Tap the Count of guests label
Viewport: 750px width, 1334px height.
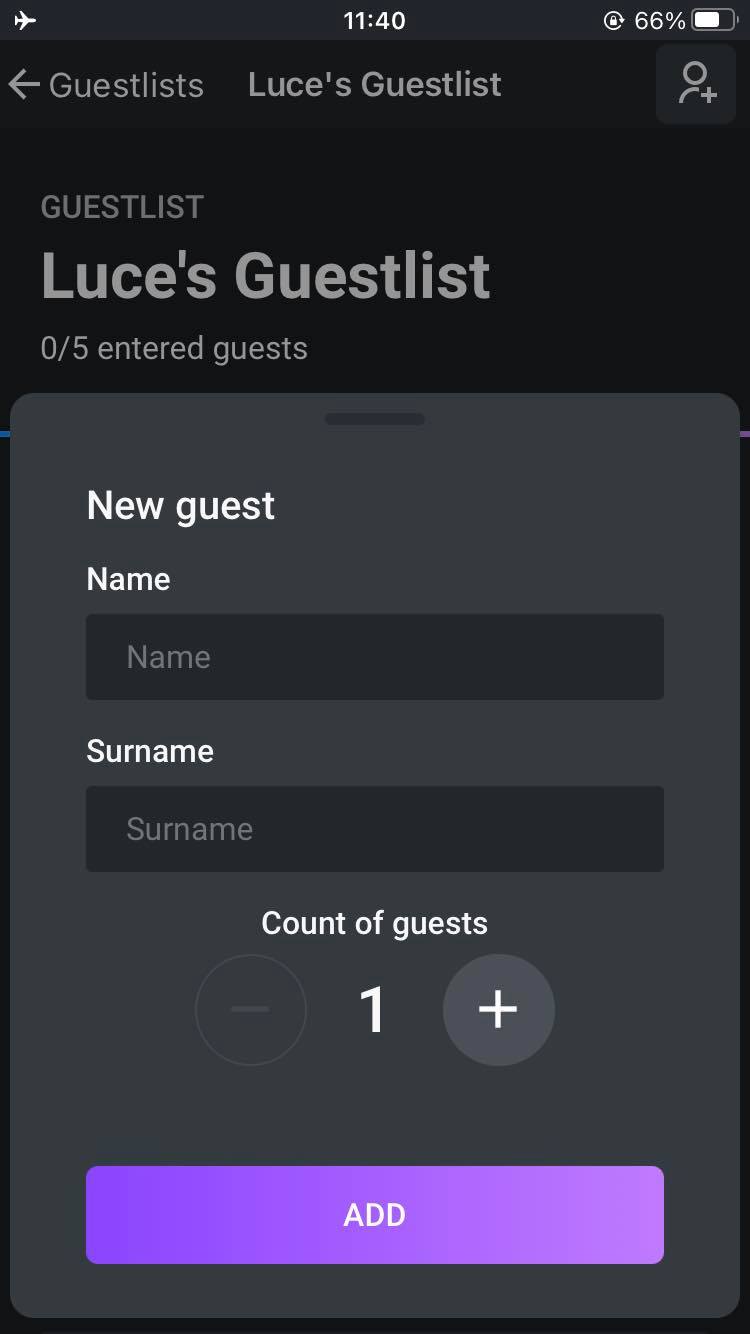tap(375, 923)
